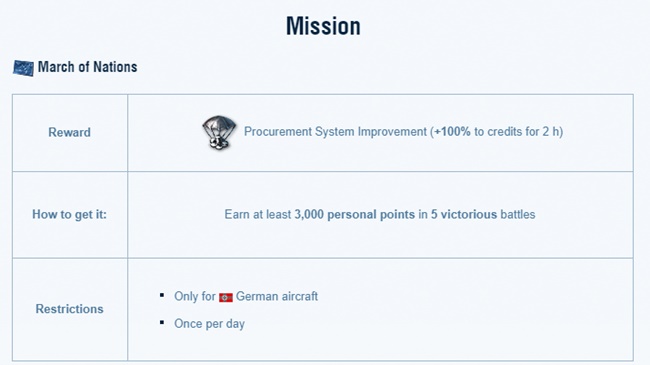Image resolution: width=650 pixels, height=365 pixels.
Task: Click the German aircraft restriction text
Action: 277,297
